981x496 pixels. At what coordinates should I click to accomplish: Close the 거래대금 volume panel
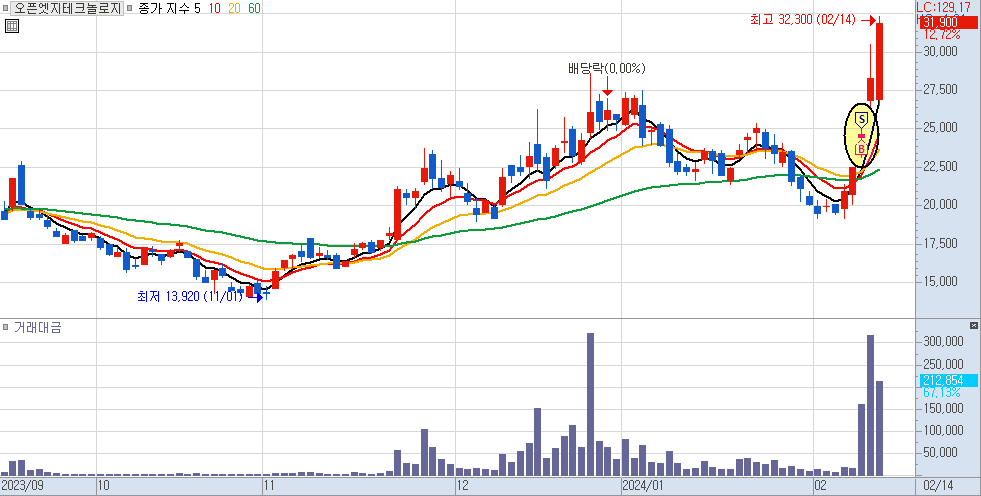pos(973,325)
